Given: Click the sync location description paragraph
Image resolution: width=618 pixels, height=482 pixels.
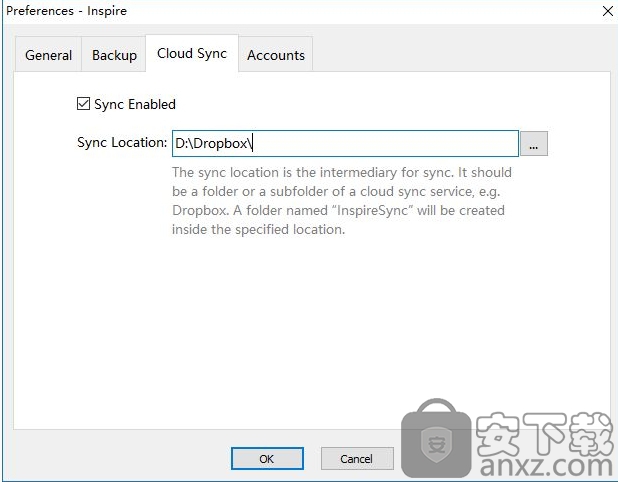Looking at the screenshot, I should click(x=342, y=201).
